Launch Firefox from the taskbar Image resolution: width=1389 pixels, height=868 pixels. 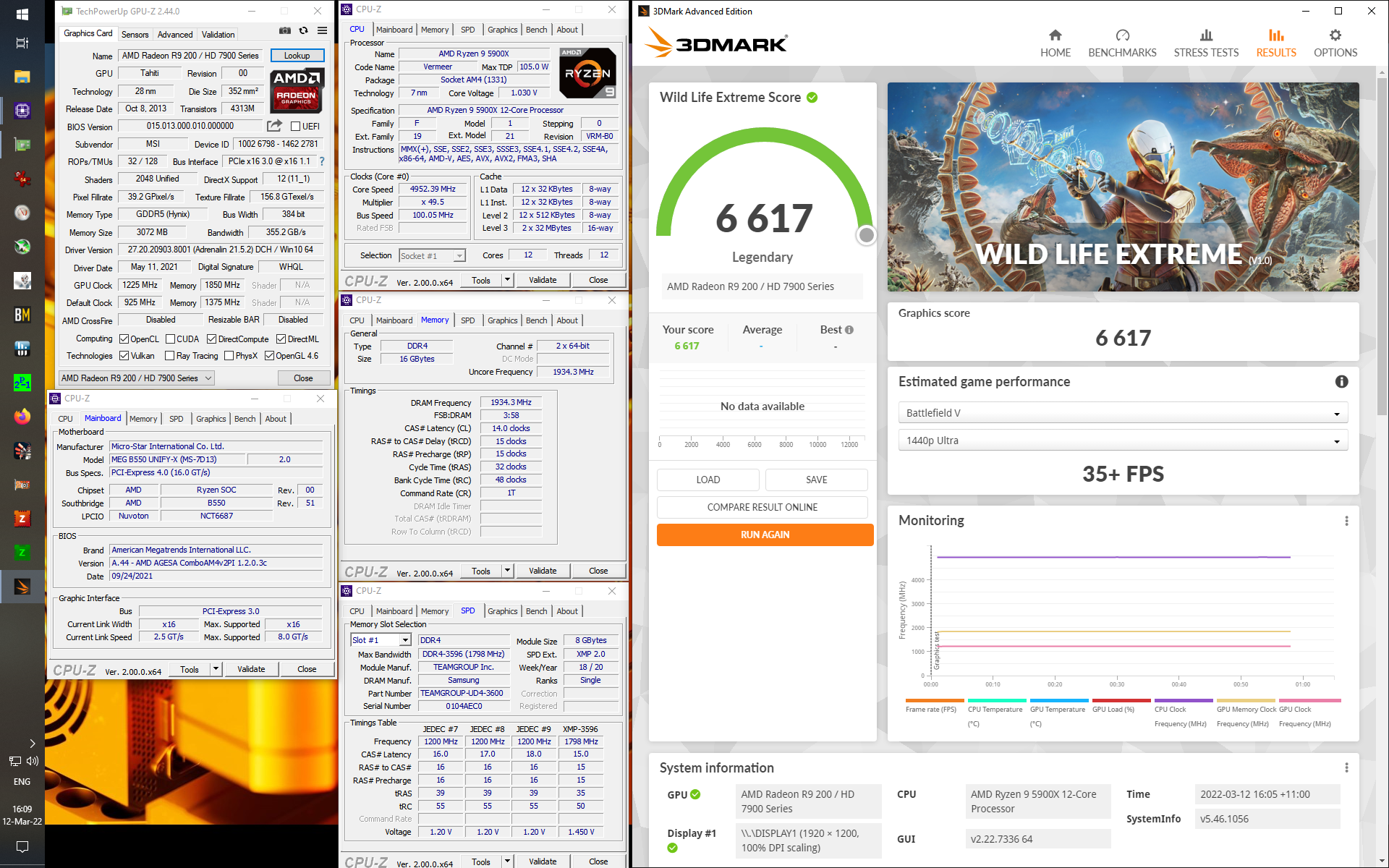click(22, 417)
